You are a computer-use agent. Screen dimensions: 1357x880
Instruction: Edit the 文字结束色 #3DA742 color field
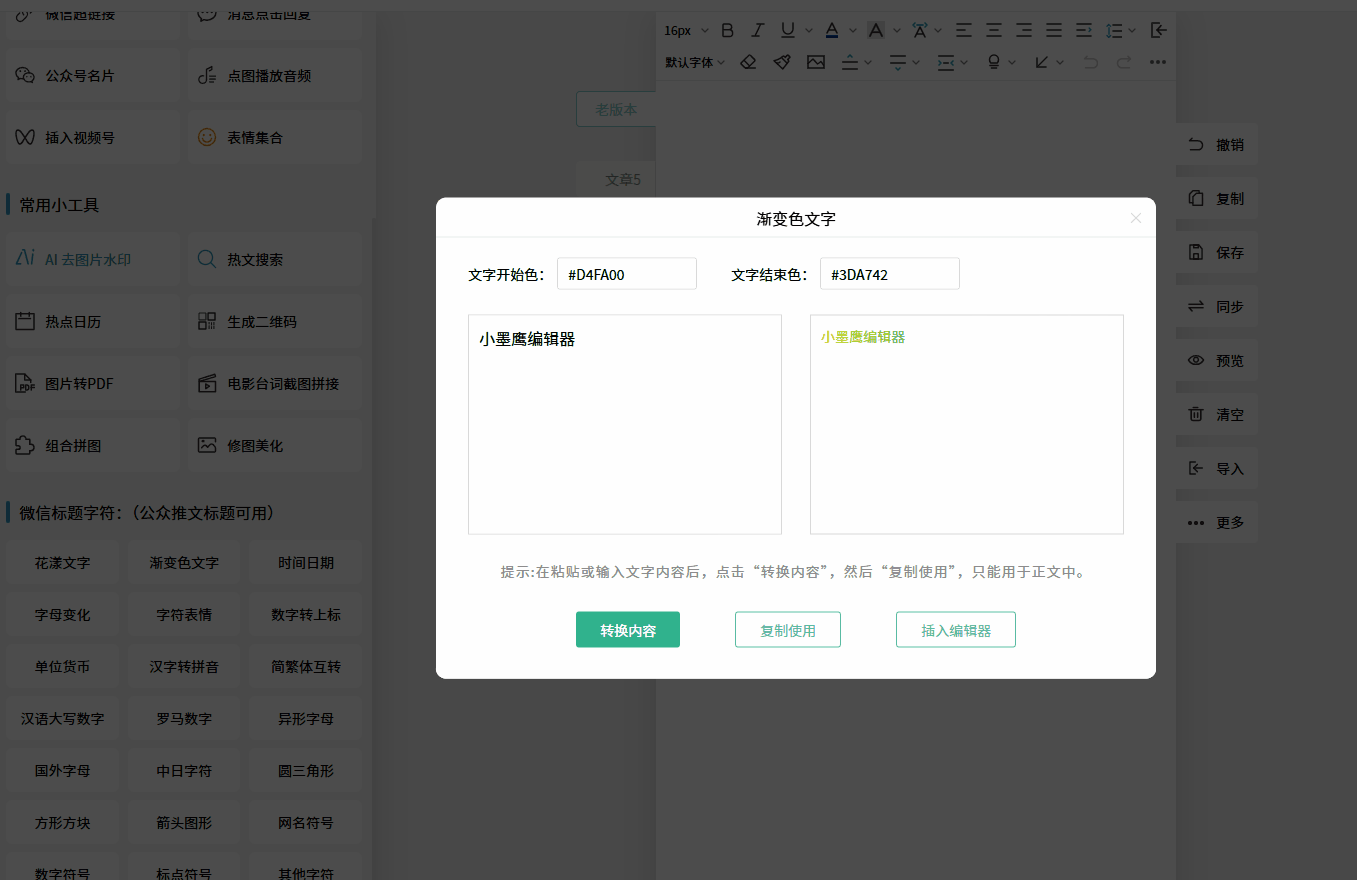coord(890,274)
